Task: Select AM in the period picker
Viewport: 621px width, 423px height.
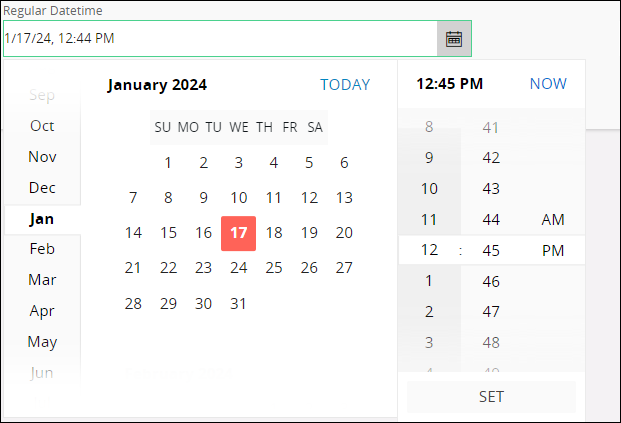Action: 553,219
